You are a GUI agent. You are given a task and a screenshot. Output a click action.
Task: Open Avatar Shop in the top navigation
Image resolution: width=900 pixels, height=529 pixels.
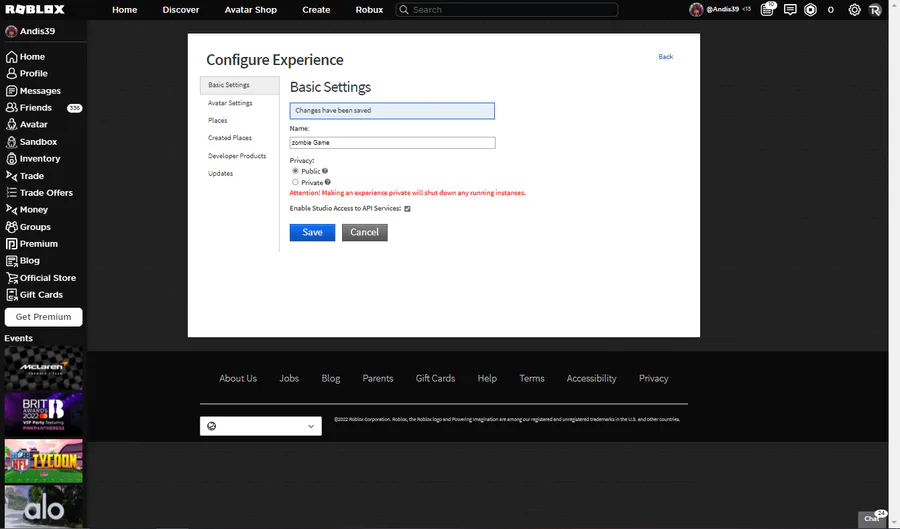250,10
